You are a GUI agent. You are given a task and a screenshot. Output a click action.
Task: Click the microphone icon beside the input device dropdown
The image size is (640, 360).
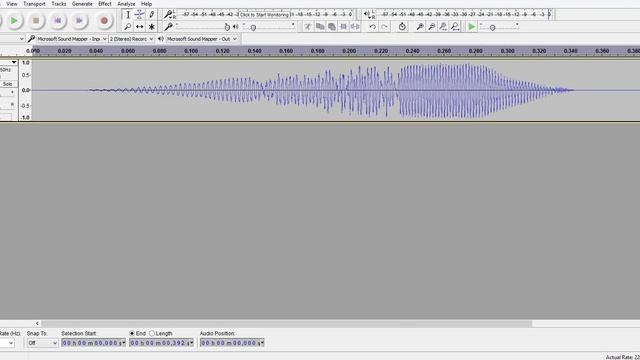point(31,39)
